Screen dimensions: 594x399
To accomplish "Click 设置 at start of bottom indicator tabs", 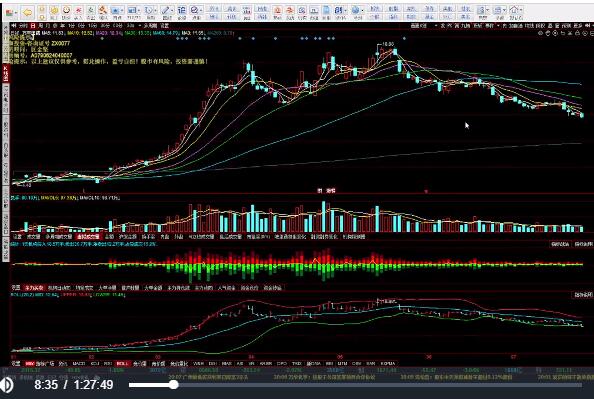I will [16, 363].
